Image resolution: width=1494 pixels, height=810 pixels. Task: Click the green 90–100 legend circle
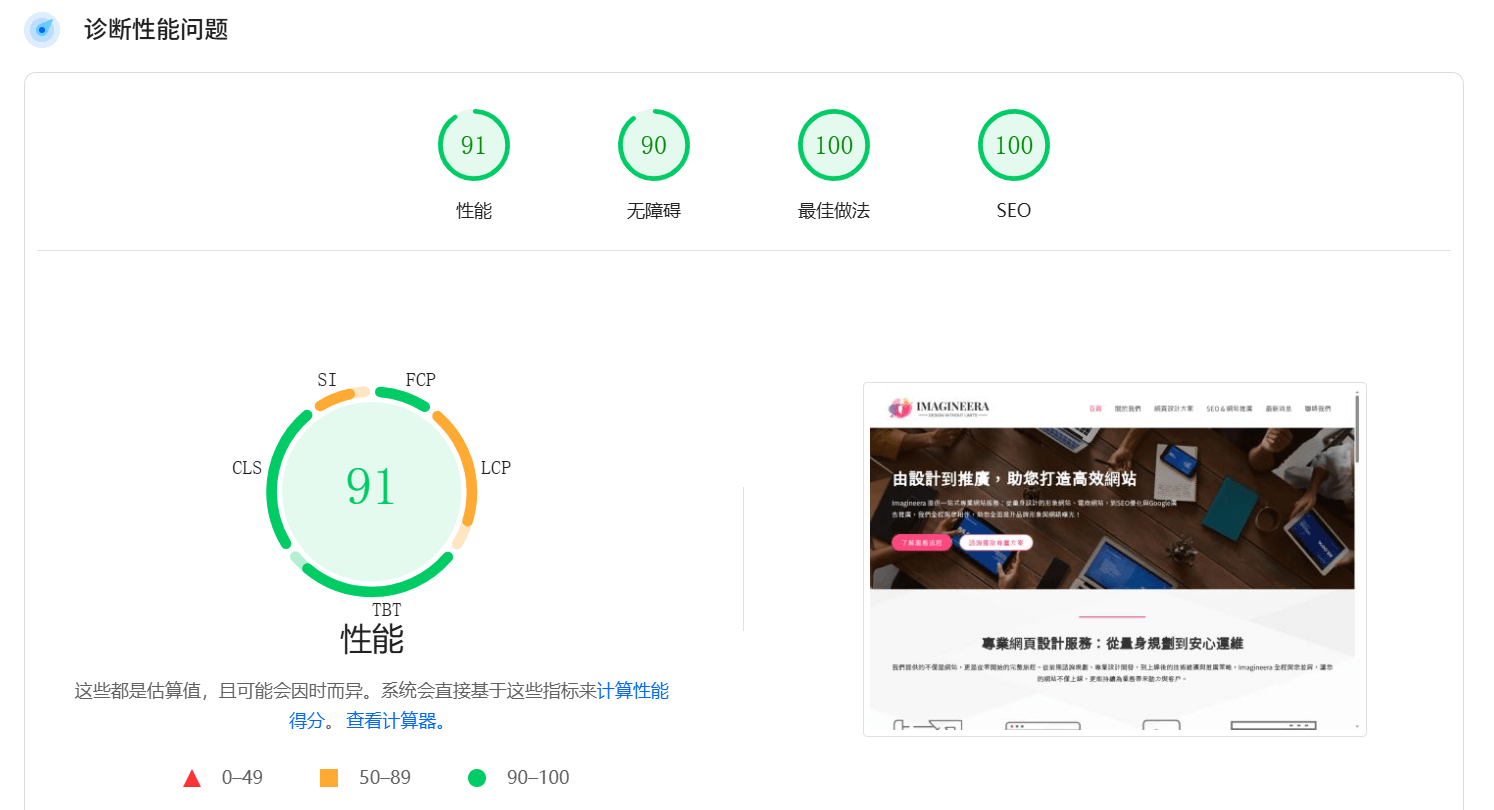(477, 777)
